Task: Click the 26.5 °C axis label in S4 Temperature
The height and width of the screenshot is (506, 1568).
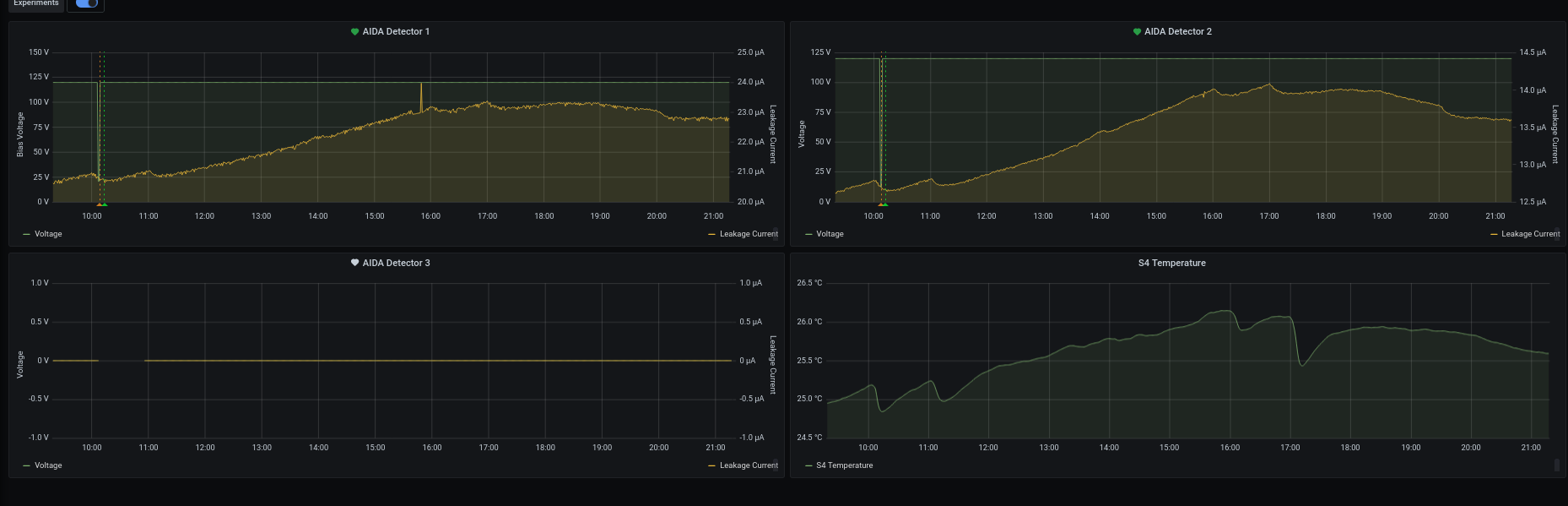Action: point(809,283)
